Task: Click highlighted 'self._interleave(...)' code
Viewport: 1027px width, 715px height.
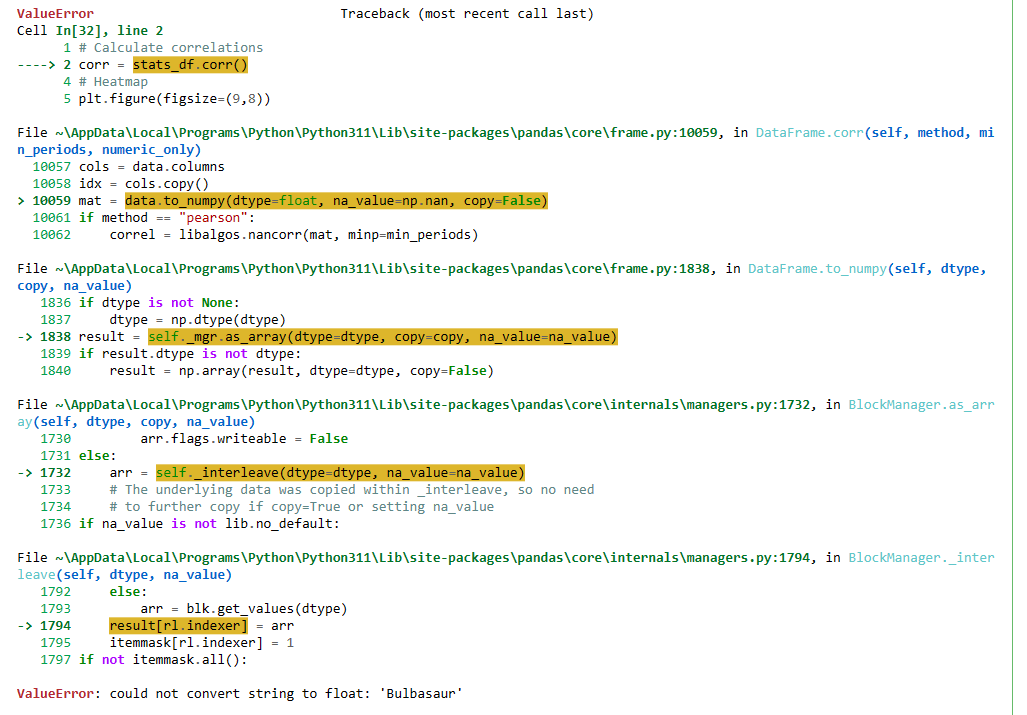Action: click(x=340, y=473)
